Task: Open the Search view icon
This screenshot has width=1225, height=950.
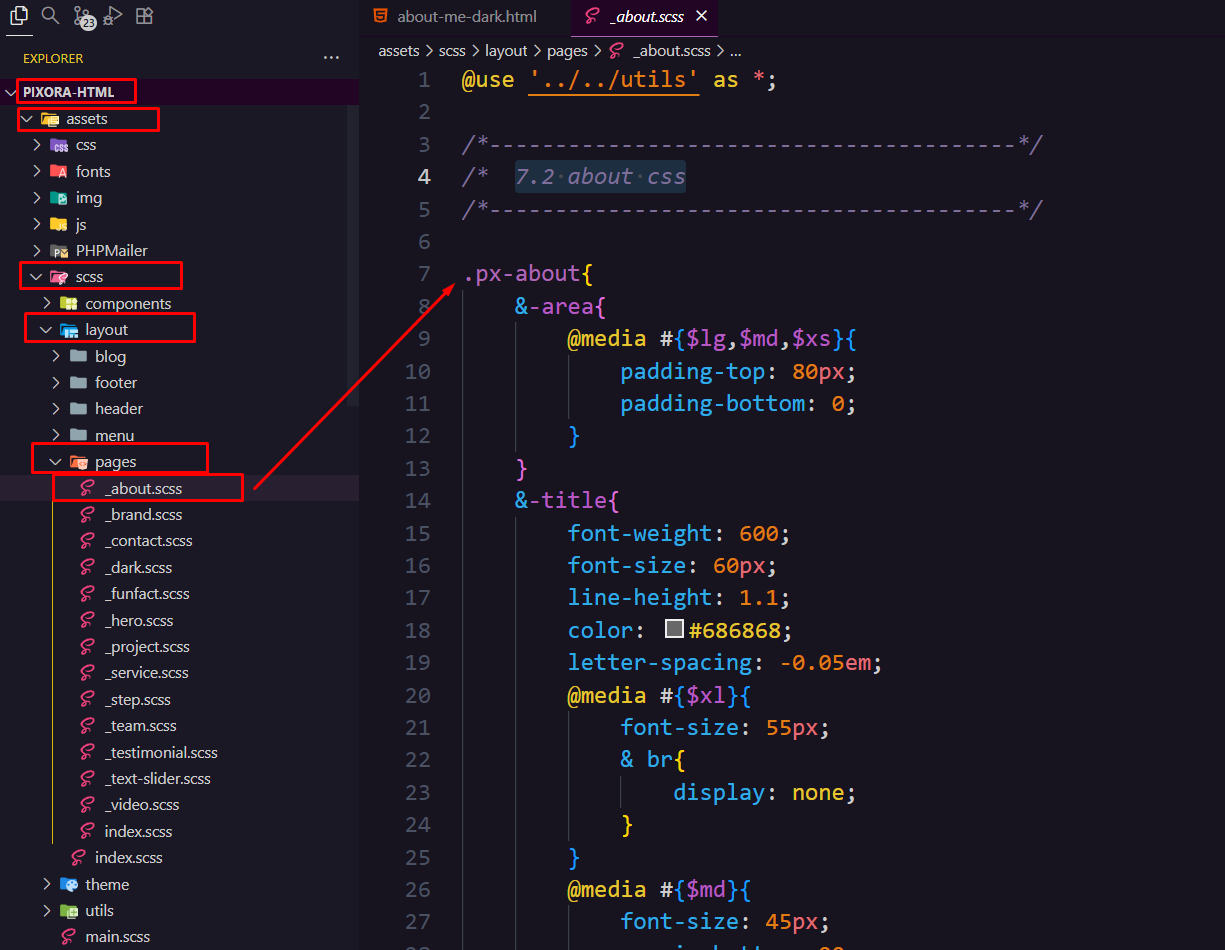Action: [x=50, y=15]
